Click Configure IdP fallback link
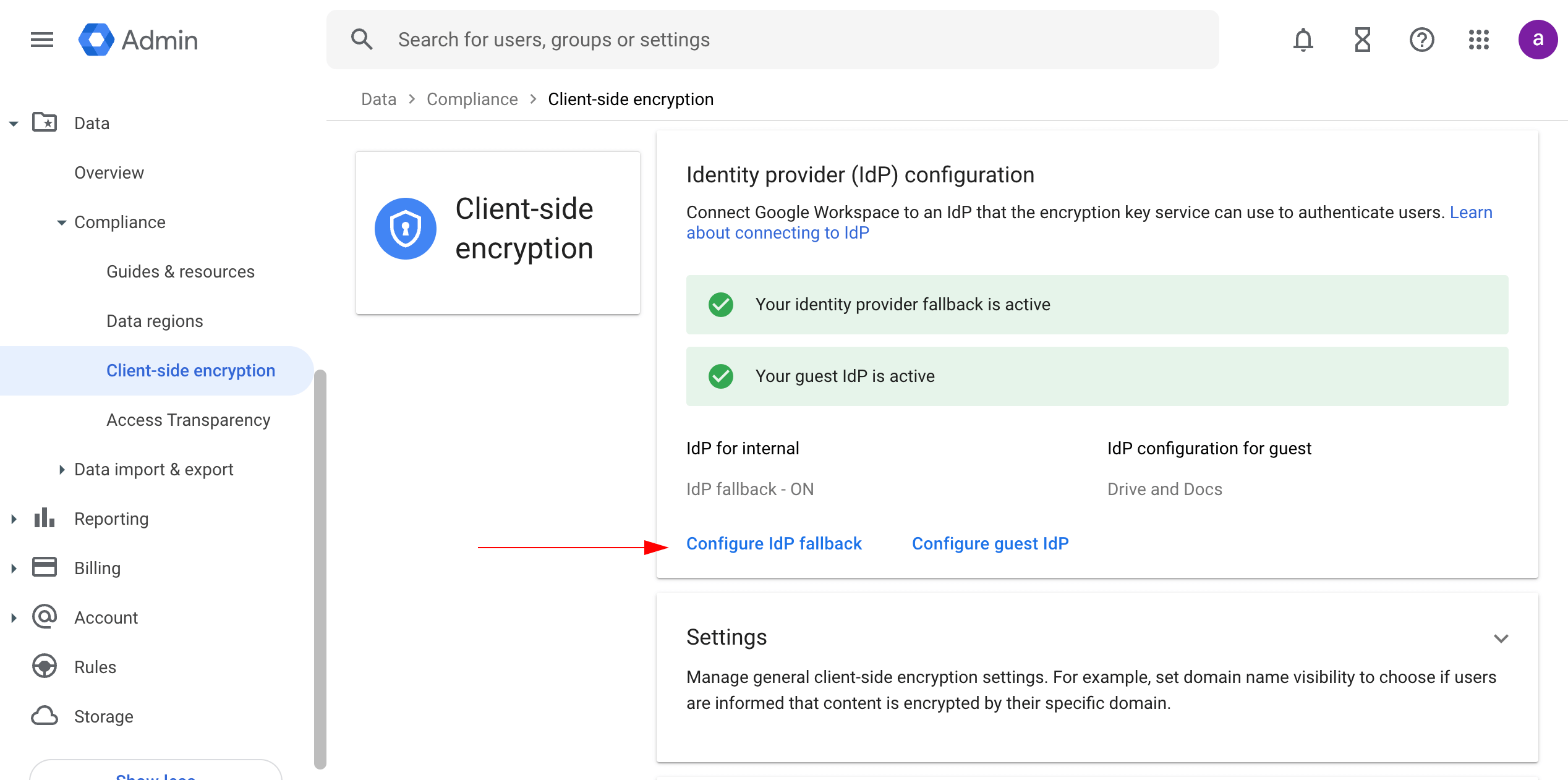Screen dimensions: 1568x780 pos(774,544)
